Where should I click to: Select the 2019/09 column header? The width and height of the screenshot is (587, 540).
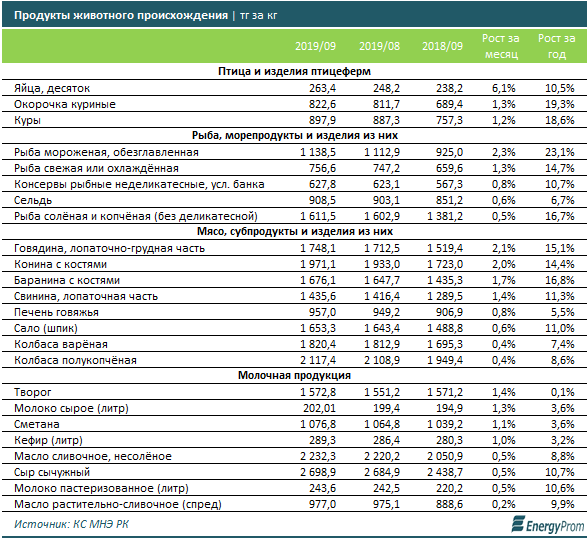click(x=315, y=46)
